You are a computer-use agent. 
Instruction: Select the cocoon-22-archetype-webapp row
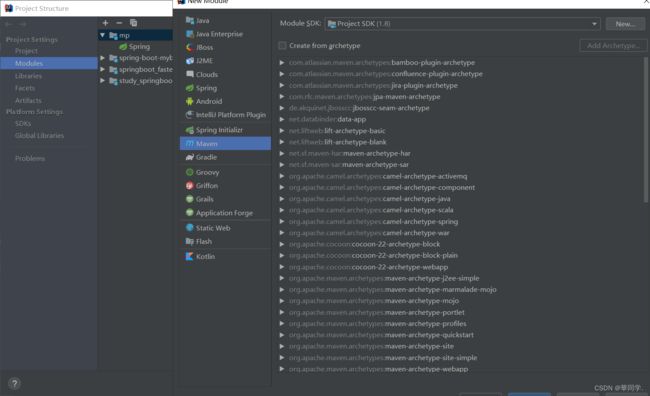pos(369,267)
